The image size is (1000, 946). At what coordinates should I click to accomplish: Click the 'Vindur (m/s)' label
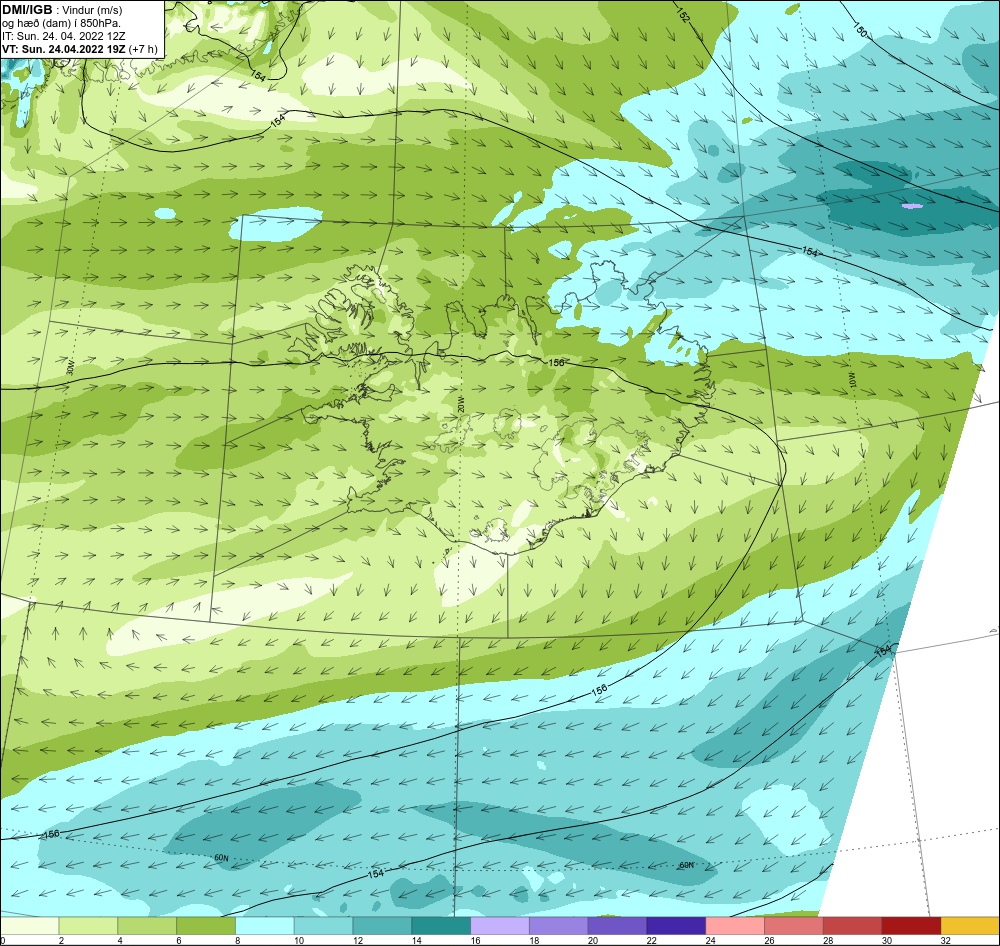[92, 10]
